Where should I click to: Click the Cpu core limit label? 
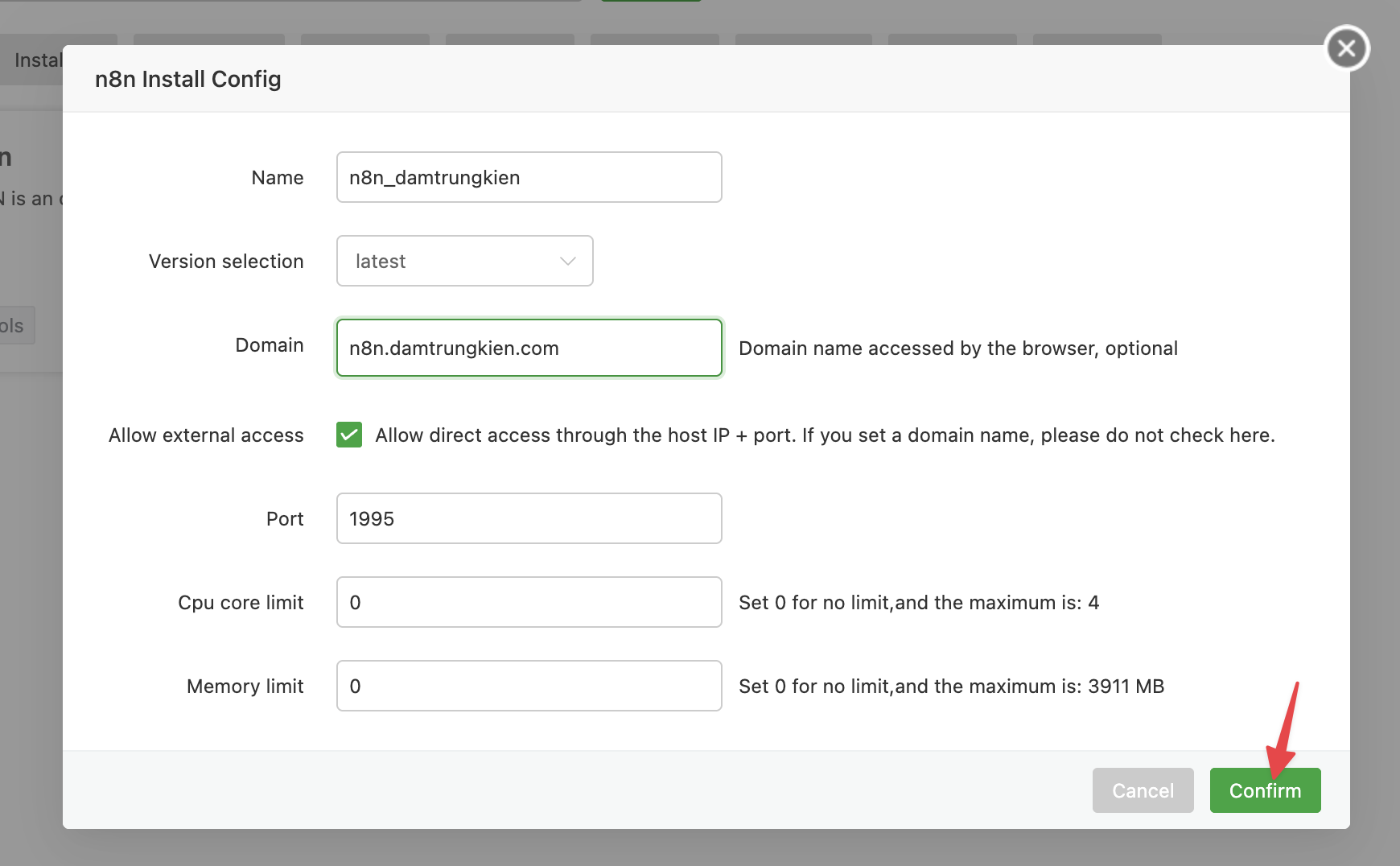[241, 603]
